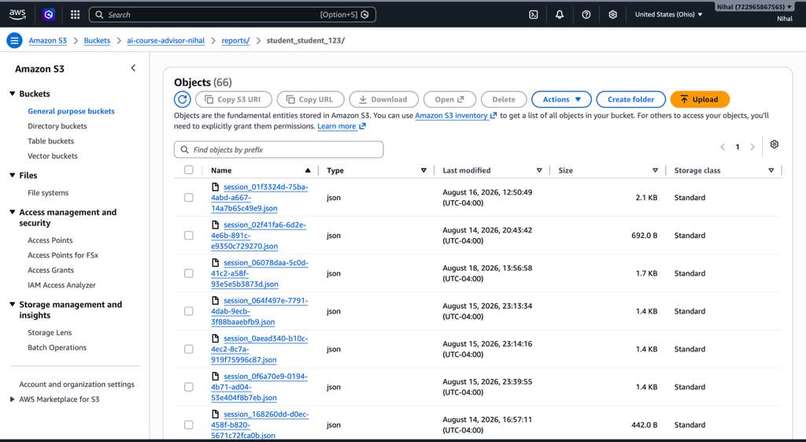Sort by the Size column
Screen dimensions: 806x442
(x=655, y=170)
